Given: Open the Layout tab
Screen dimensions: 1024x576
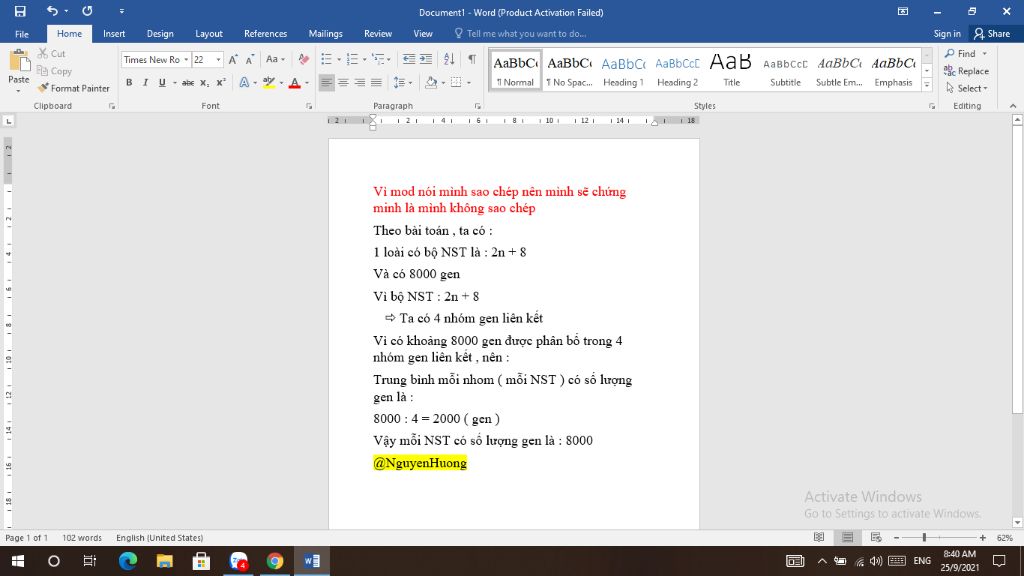Looking at the screenshot, I should (209, 34).
